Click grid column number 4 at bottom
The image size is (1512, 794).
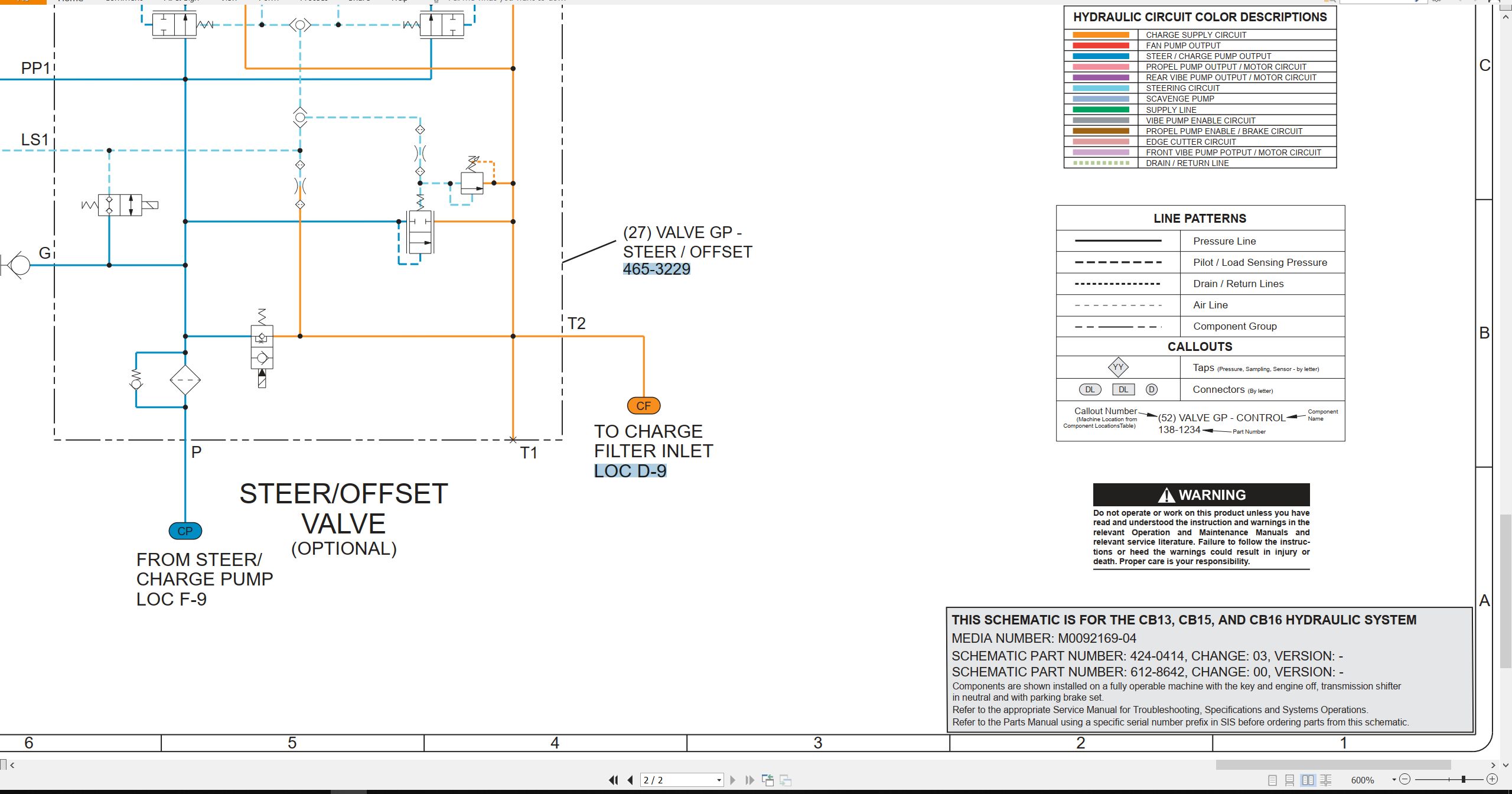pos(555,743)
